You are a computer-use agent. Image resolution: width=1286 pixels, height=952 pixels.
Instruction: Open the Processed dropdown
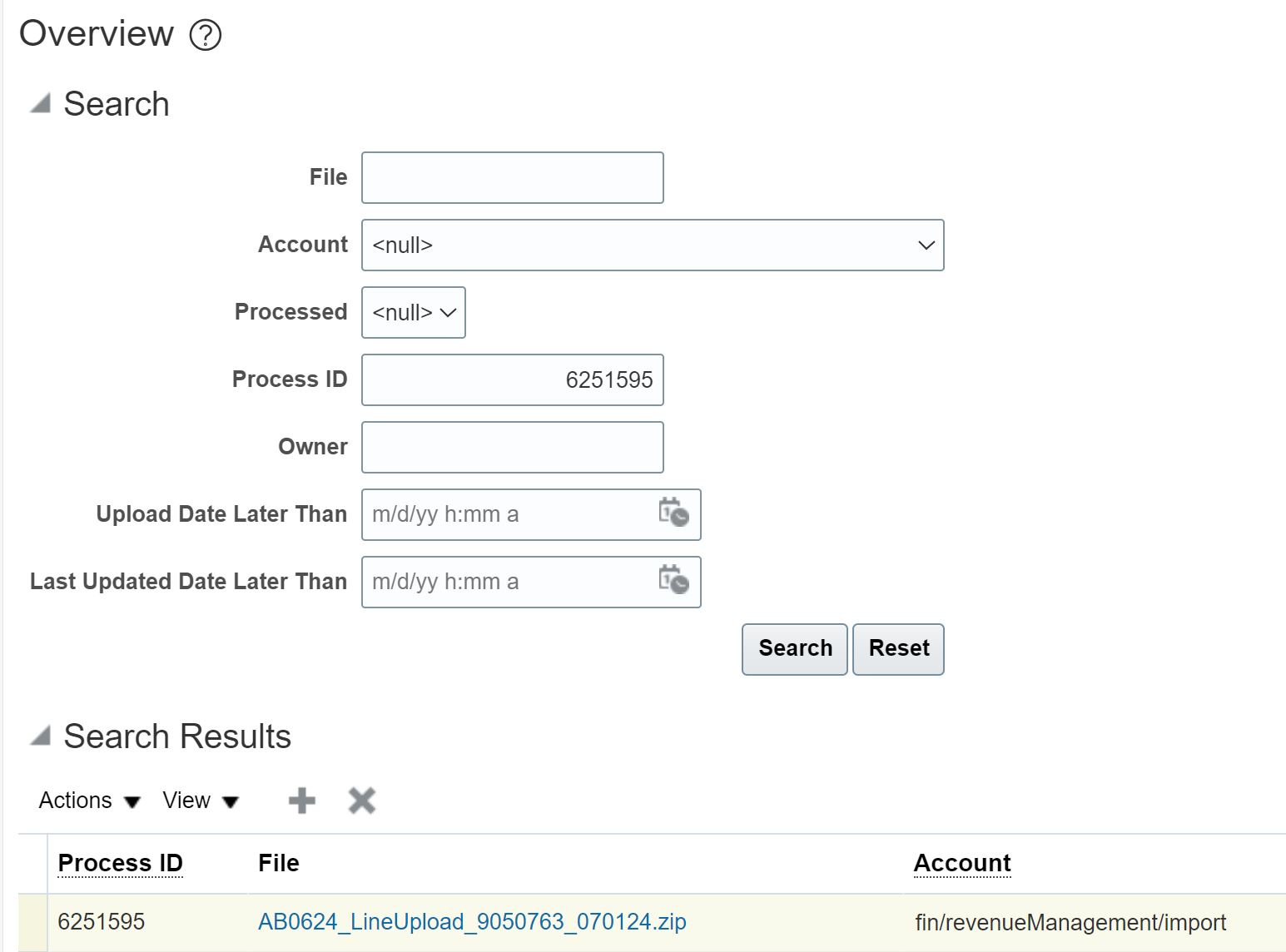pyautogui.click(x=413, y=312)
